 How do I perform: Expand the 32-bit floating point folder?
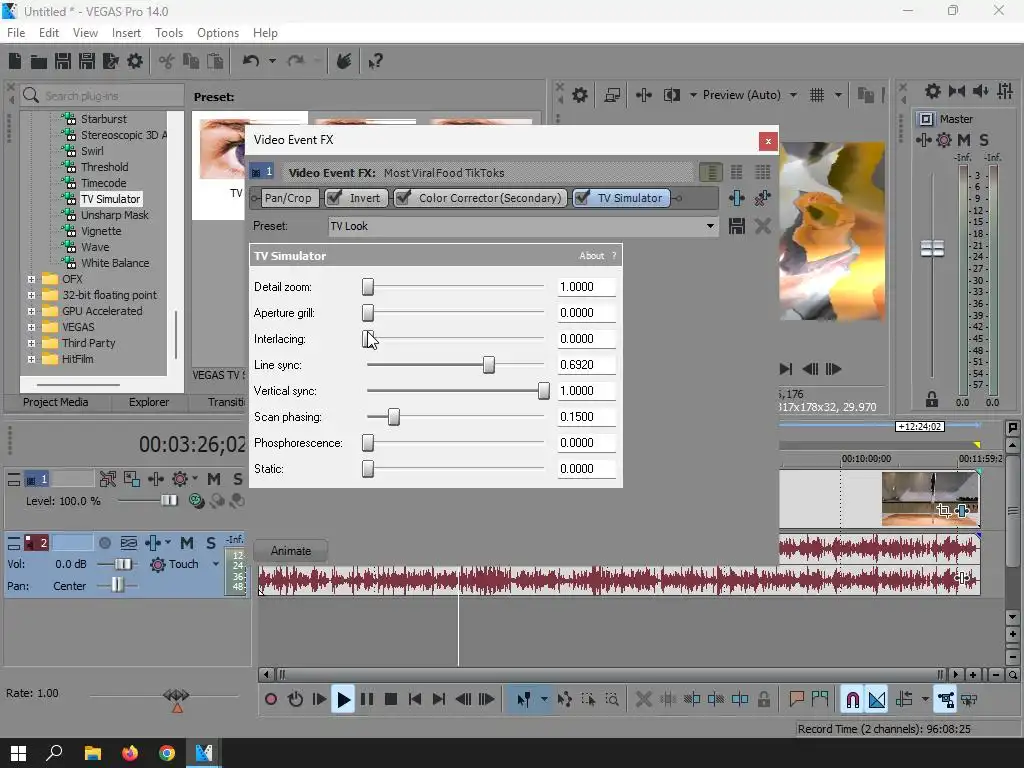pyautogui.click(x=31, y=295)
